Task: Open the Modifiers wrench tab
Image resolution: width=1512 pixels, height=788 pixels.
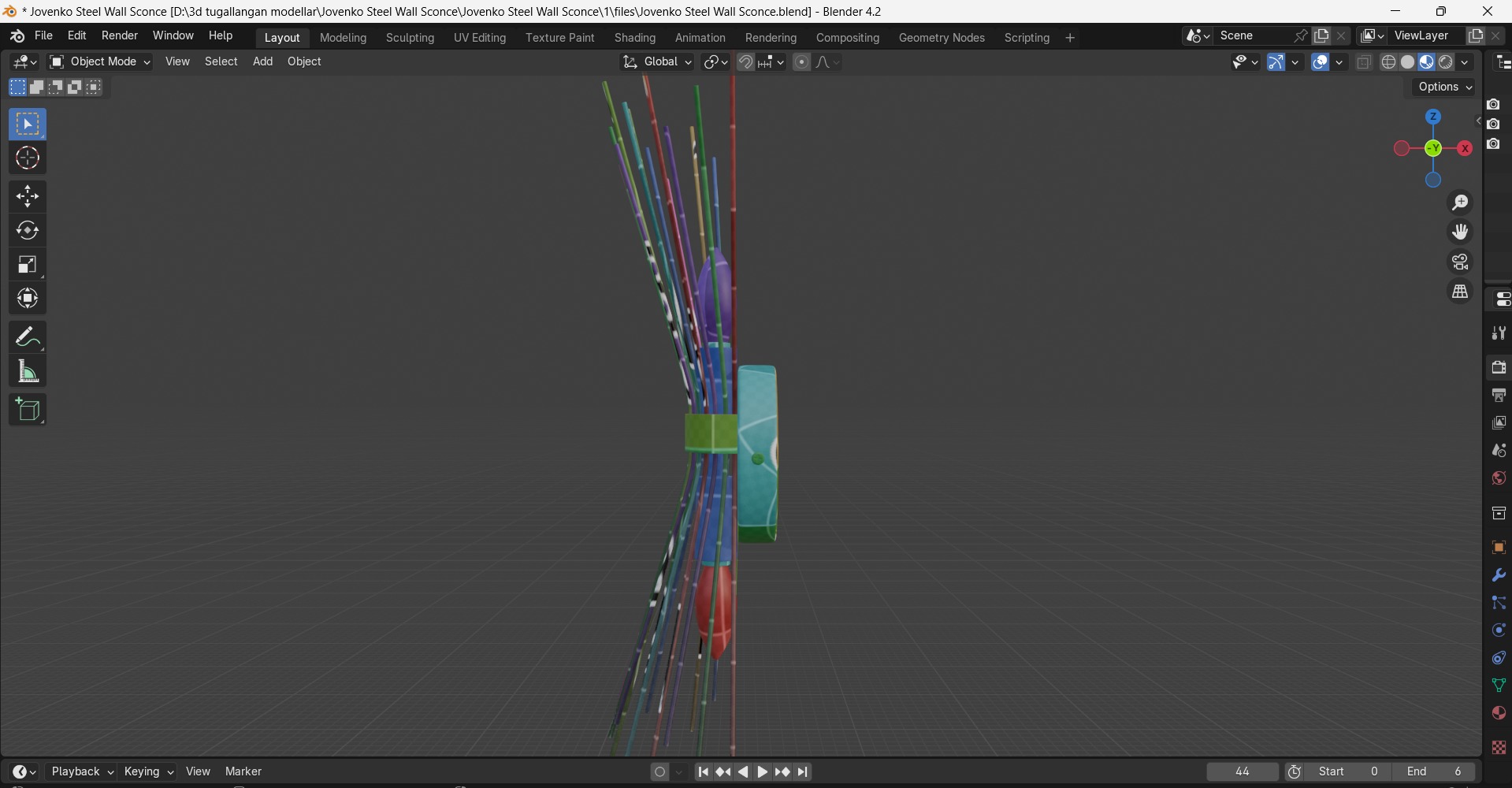Action: [x=1499, y=575]
